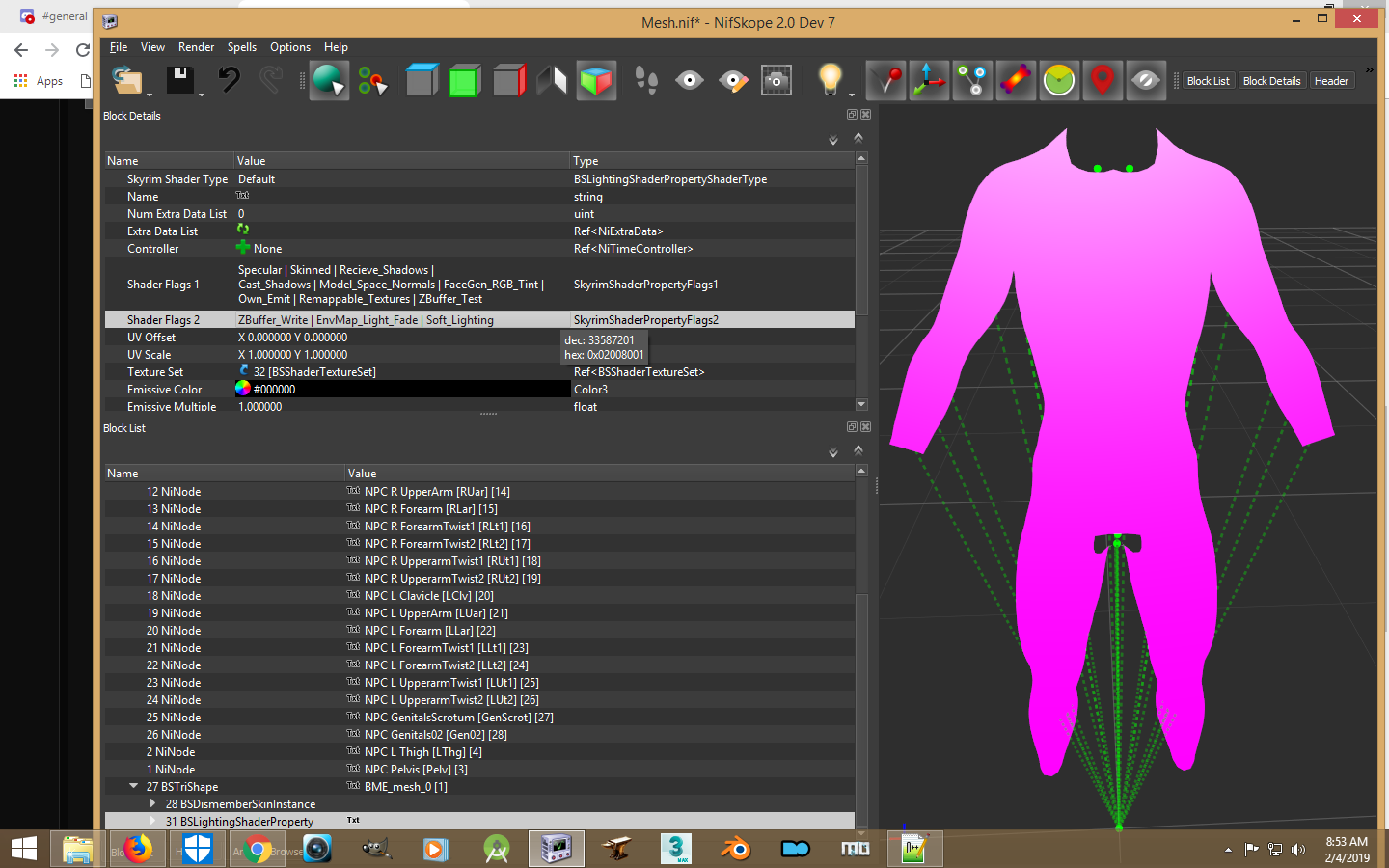Image resolution: width=1389 pixels, height=868 pixels.
Task: Switch to the side view red cube
Action: (x=508, y=80)
